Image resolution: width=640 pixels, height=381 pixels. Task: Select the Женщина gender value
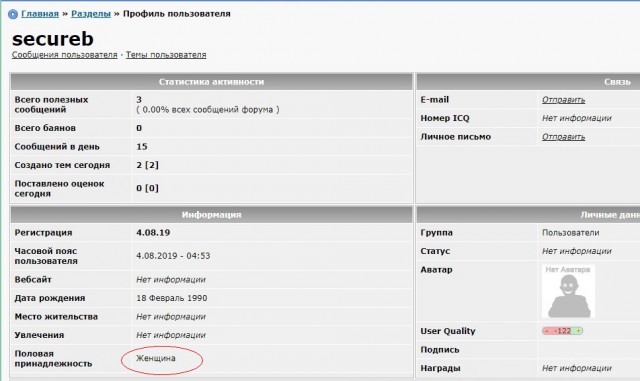[156, 358]
